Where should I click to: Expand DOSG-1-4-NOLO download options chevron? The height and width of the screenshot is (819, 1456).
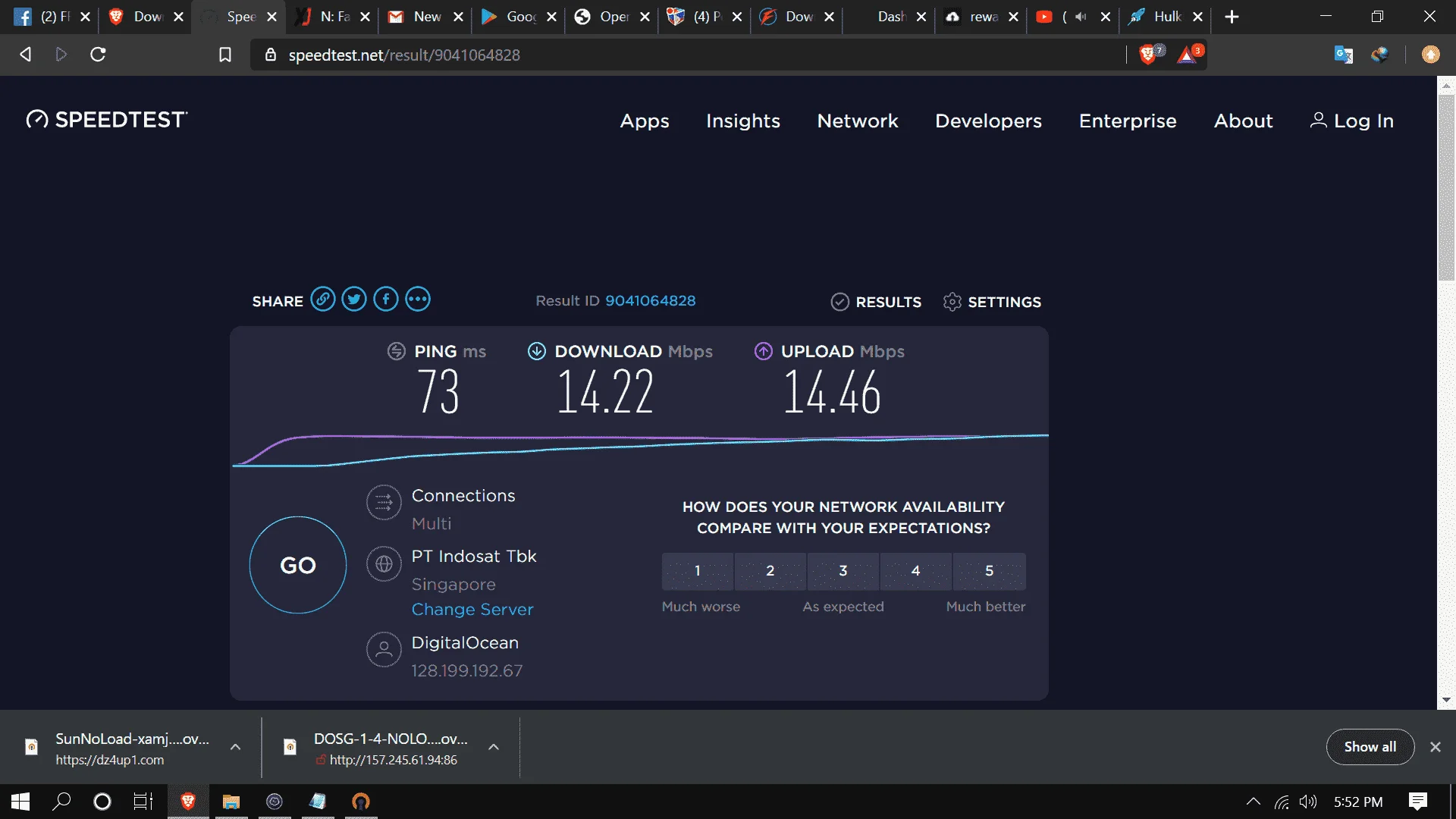pos(494,747)
